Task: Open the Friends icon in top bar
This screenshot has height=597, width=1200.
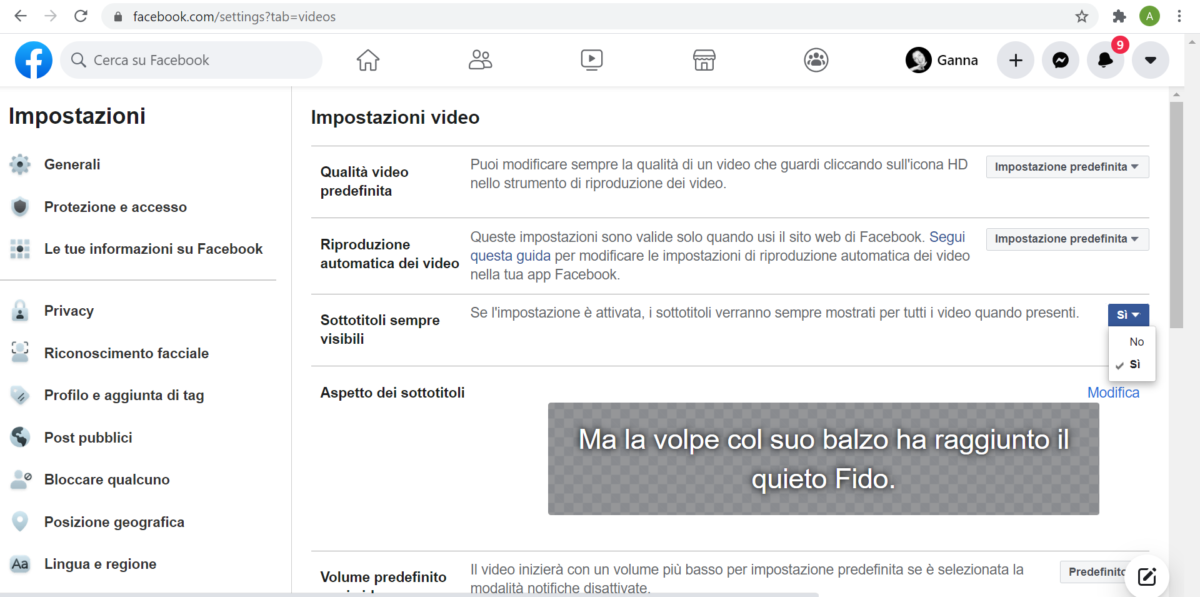Action: coord(480,60)
